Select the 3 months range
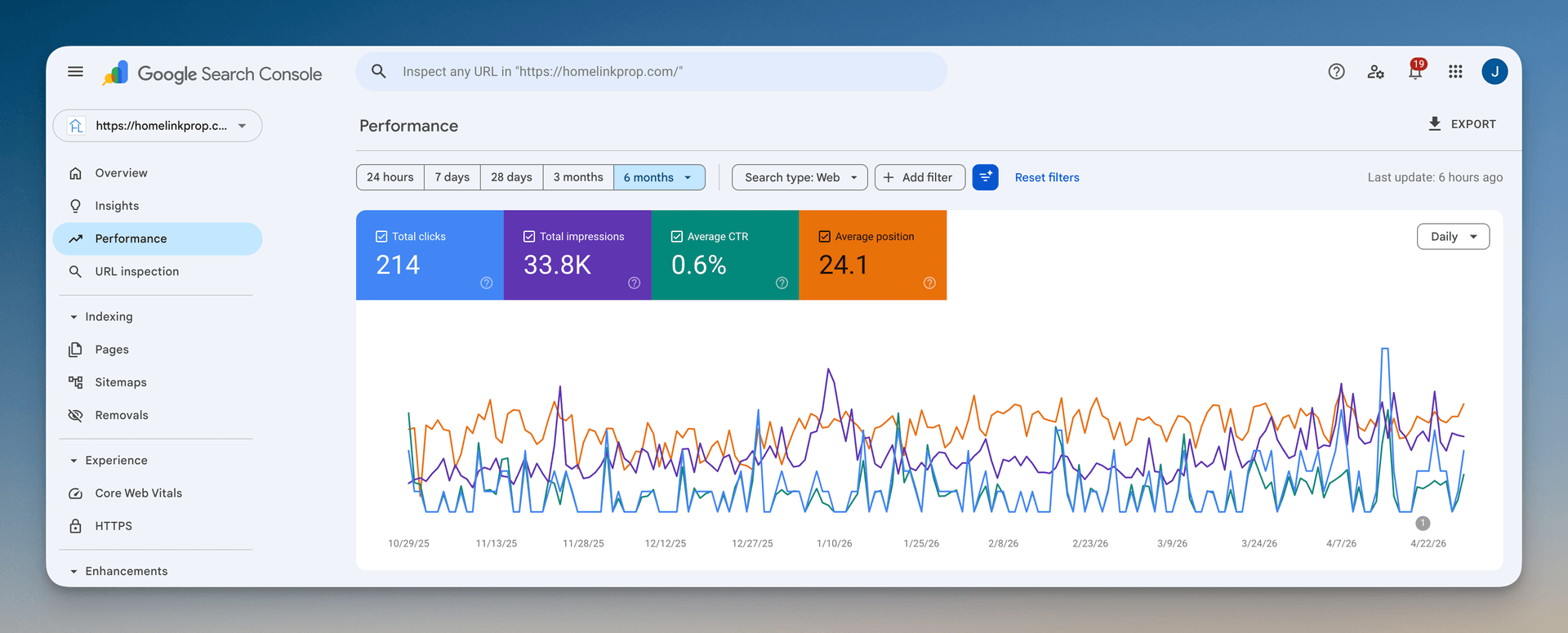This screenshot has height=633, width=1568. (x=578, y=177)
